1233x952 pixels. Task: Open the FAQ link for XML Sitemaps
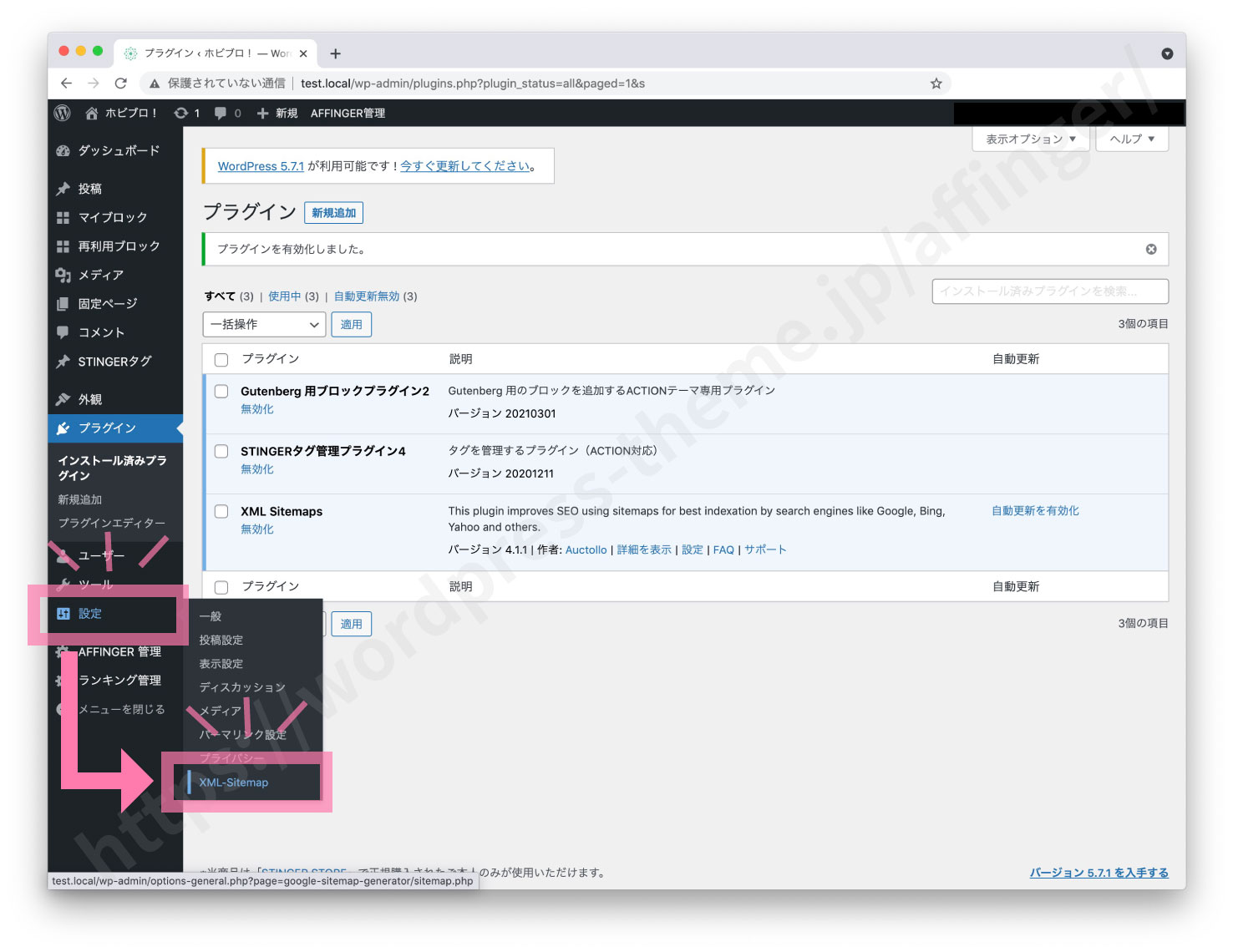tap(723, 550)
